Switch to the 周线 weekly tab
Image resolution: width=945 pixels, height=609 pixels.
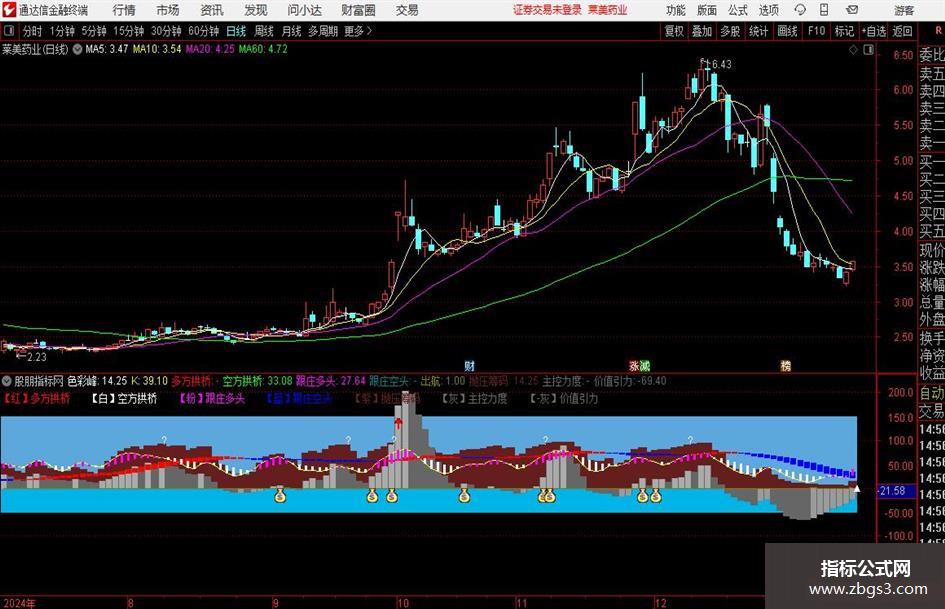(264, 31)
